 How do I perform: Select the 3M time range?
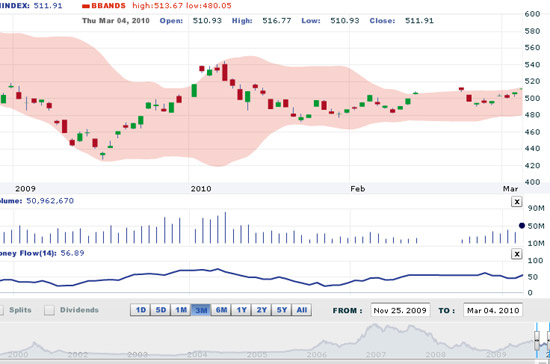201,310
